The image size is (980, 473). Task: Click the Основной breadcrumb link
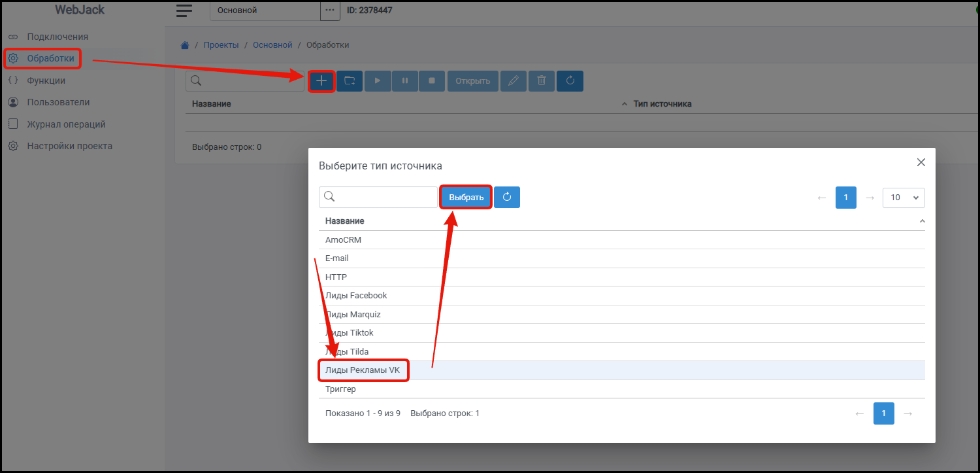click(272, 45)
